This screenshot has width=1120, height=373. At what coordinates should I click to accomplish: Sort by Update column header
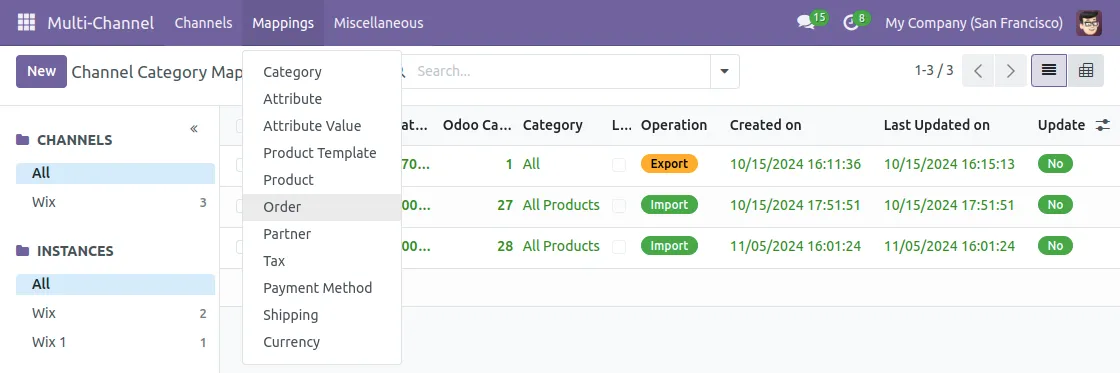(x=1061, y=125)
